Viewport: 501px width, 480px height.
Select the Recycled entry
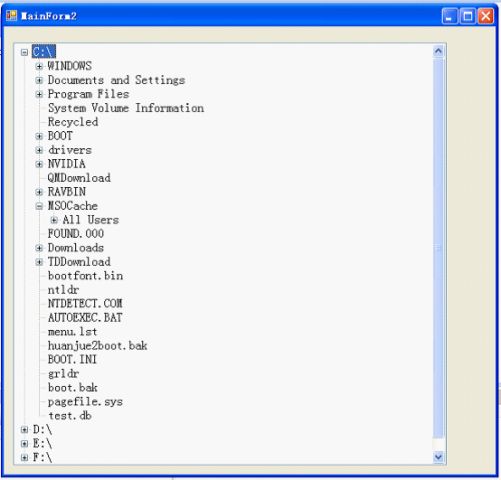point(73,122)
